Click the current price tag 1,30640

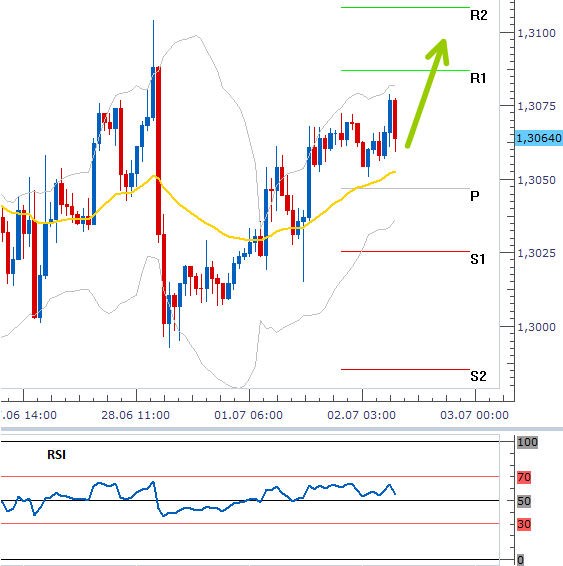[x=539, y=138]
